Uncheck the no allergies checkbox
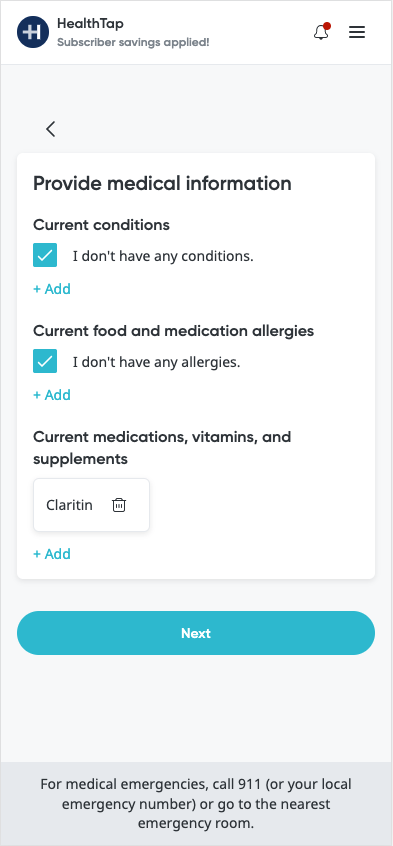The image size is (393, 846). click(45, 361)
